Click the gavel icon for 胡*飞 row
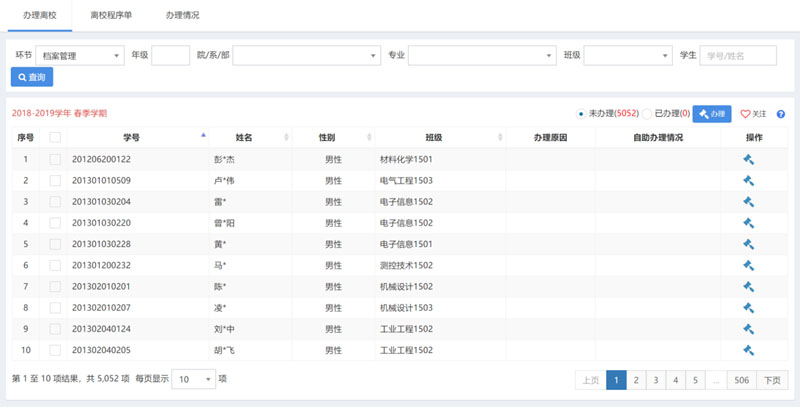The image size is (800, 407). tap(748, 350)
